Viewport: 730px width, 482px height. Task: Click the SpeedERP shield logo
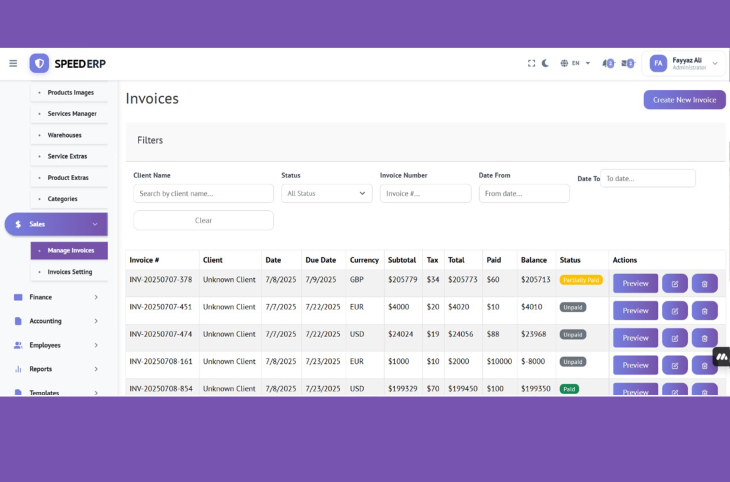(x=39, y=63)
